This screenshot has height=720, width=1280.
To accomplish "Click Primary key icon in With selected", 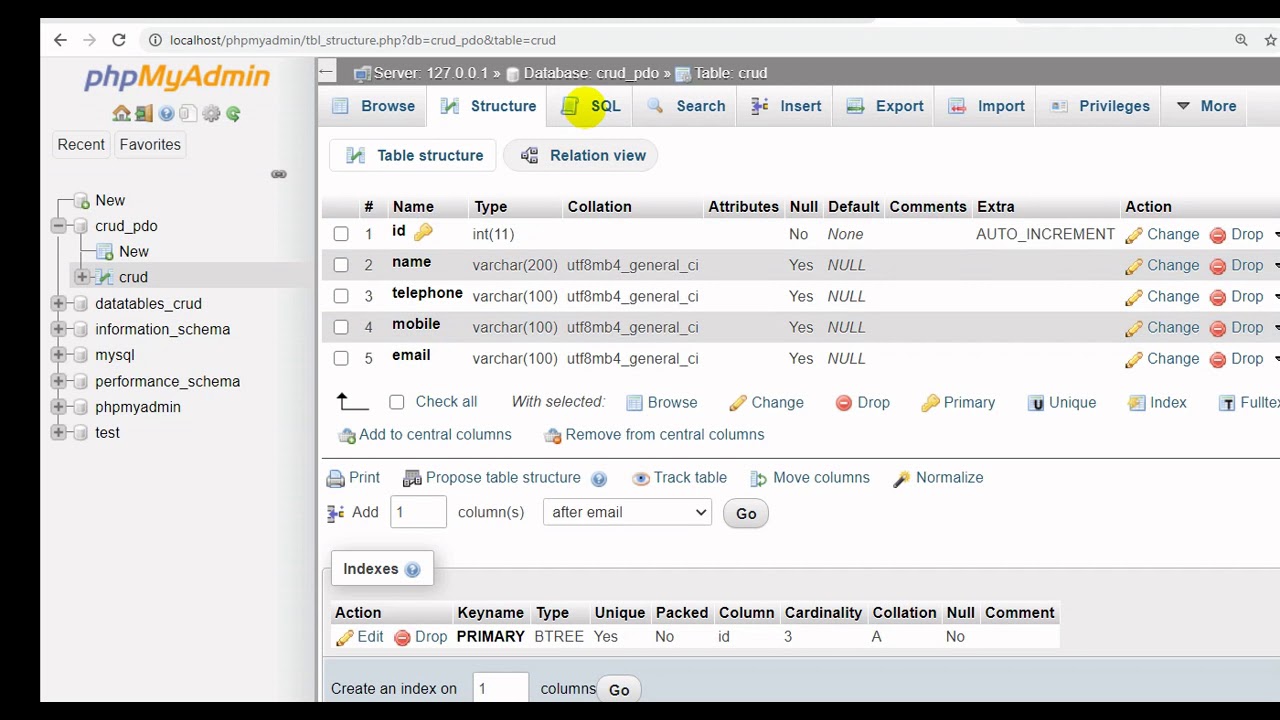I will [958, 402].
